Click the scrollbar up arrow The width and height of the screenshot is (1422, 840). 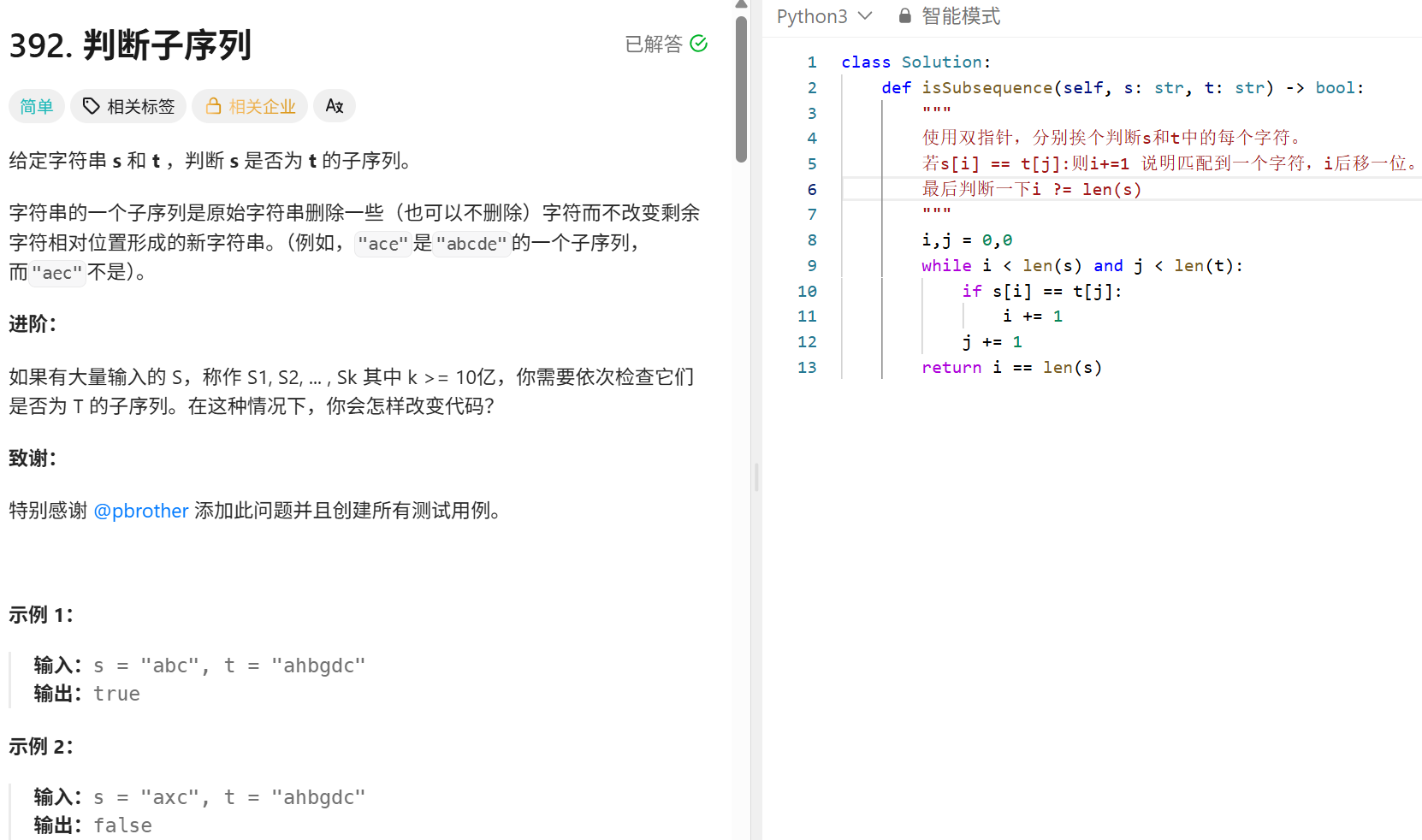pos(741,5)
